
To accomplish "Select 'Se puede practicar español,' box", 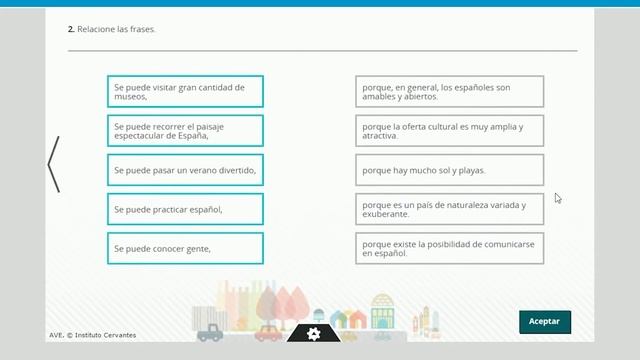I will tap(185, 209).
